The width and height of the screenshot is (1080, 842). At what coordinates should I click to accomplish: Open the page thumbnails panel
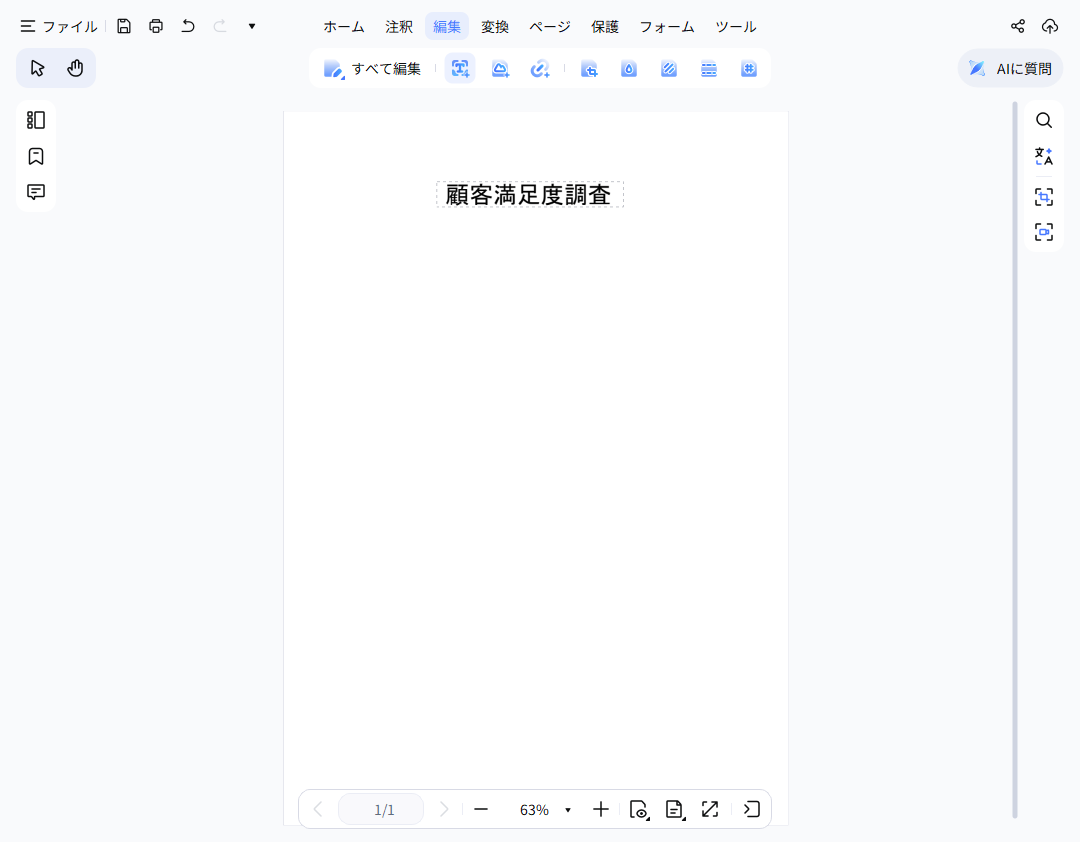[x=35, y=120]
